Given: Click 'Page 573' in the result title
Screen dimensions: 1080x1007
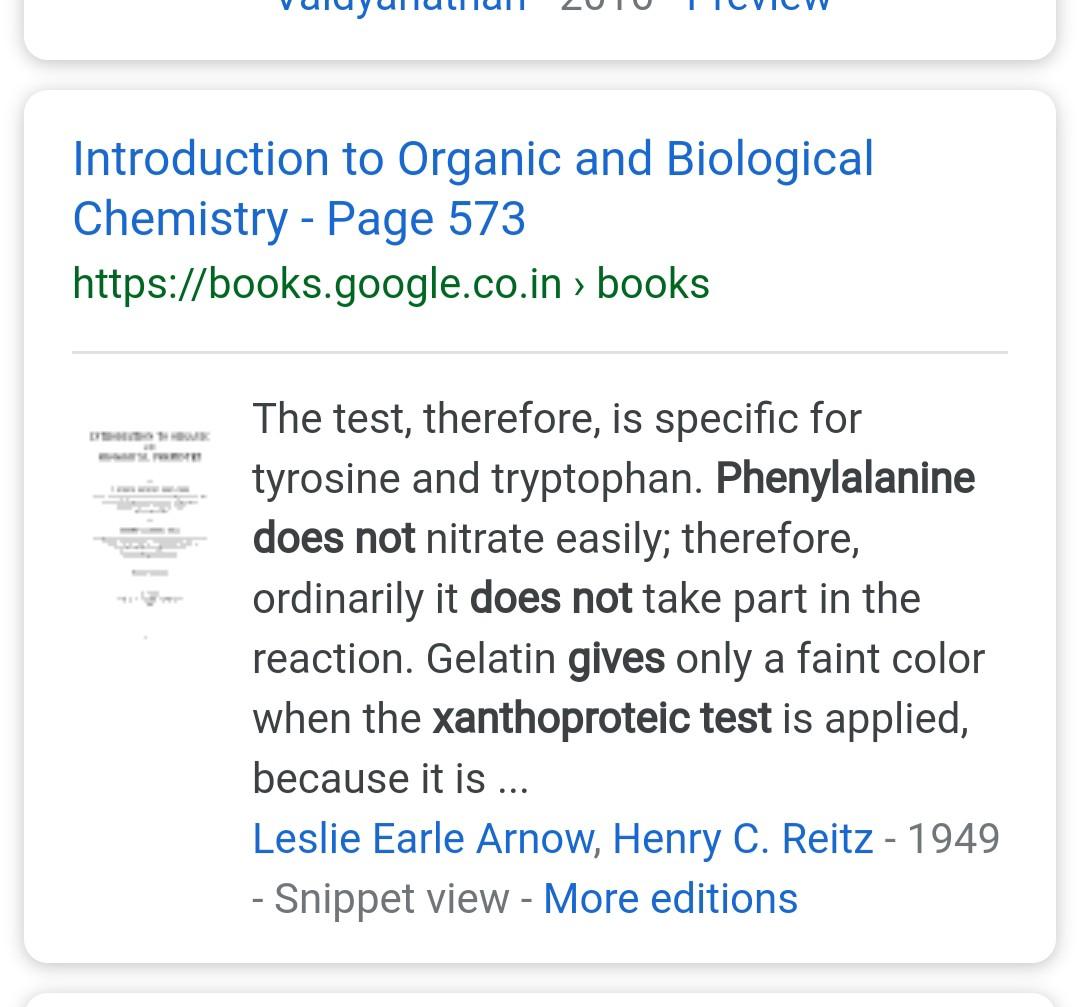Looking at the screenshot, I should [x=426, y=220].
